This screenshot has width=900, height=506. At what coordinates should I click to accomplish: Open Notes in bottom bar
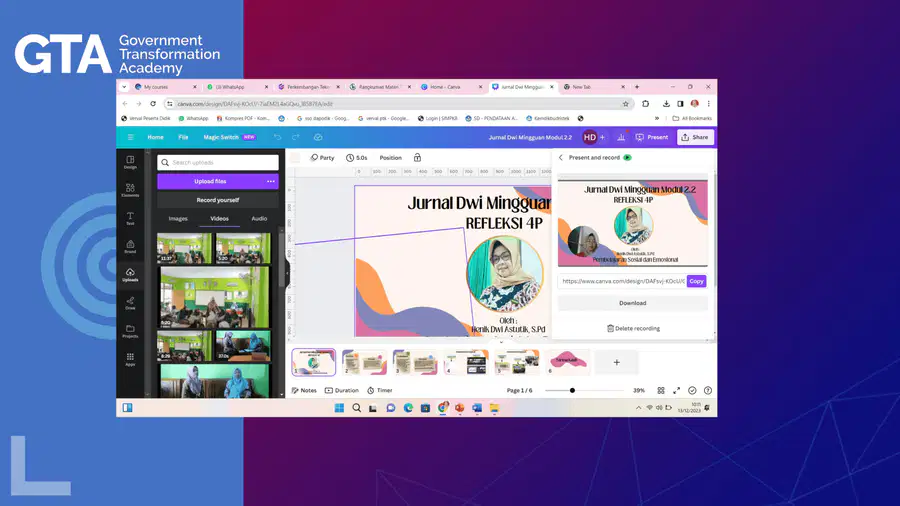pyautogui.click(x=304, y=390)
